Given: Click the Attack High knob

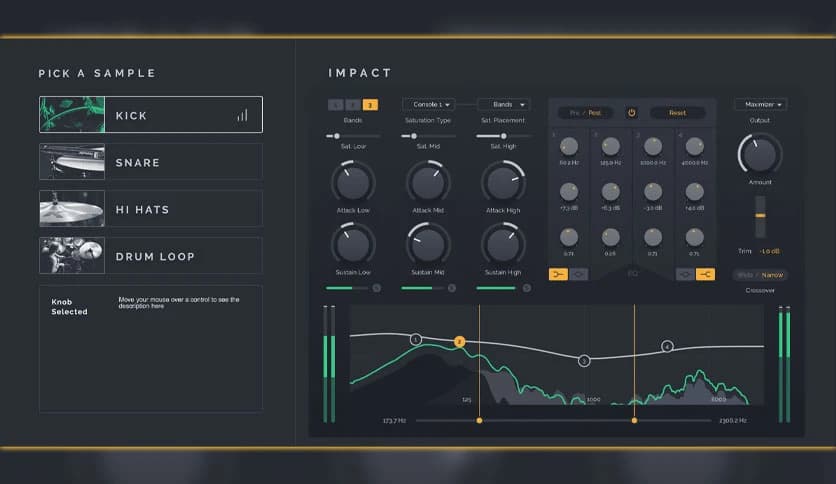Looking at the screenshot, I should (x=502, y=183).
